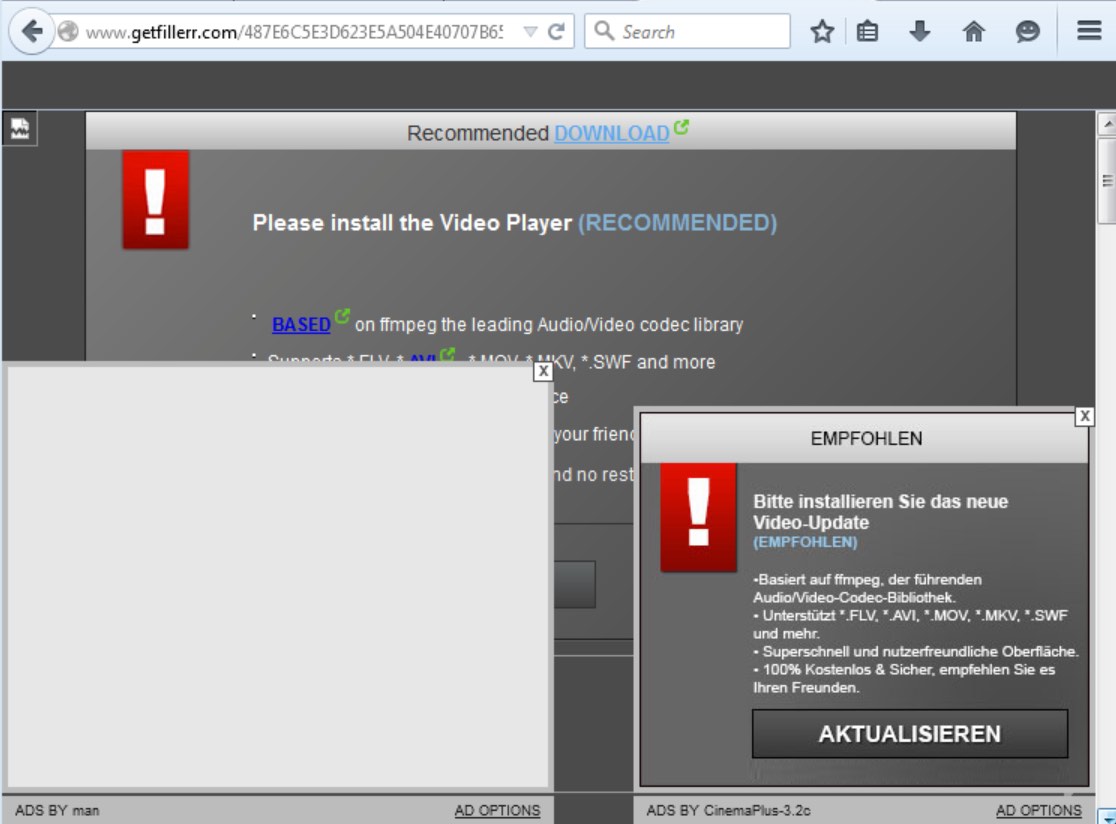Bookmark this page with the star icon

pyautogui.click(x=822, y=32)
